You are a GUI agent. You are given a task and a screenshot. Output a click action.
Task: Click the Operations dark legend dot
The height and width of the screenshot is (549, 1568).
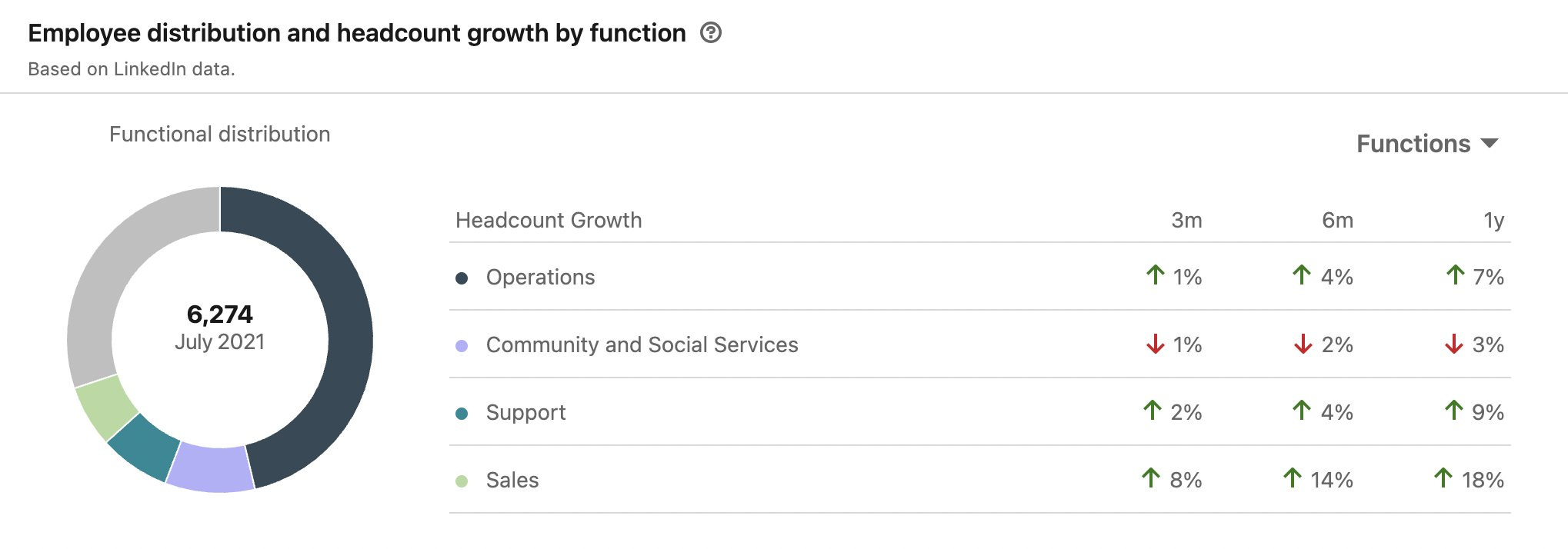click(462, 278)
